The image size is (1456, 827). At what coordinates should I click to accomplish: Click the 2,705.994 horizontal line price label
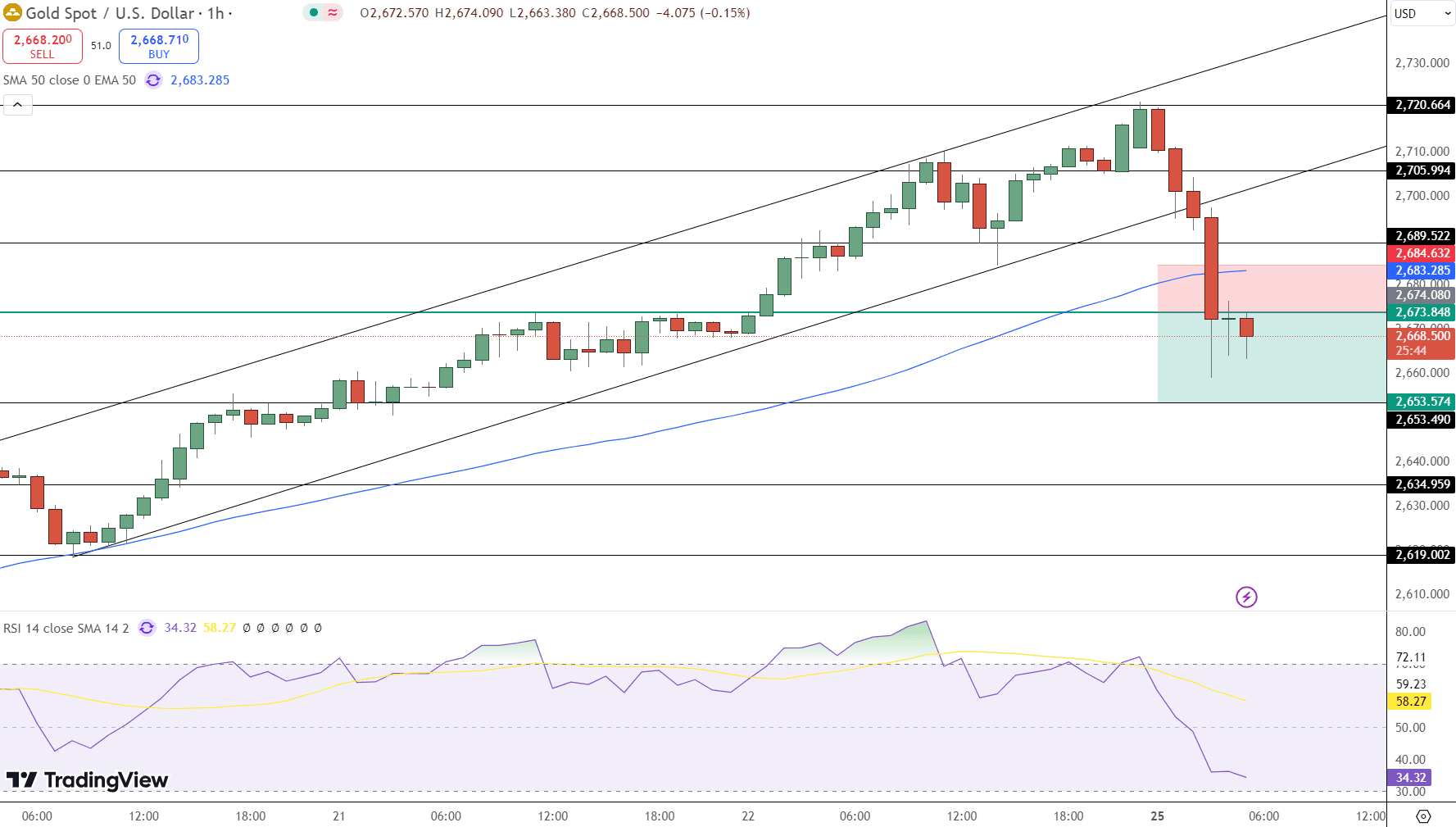coord(1422,170)
